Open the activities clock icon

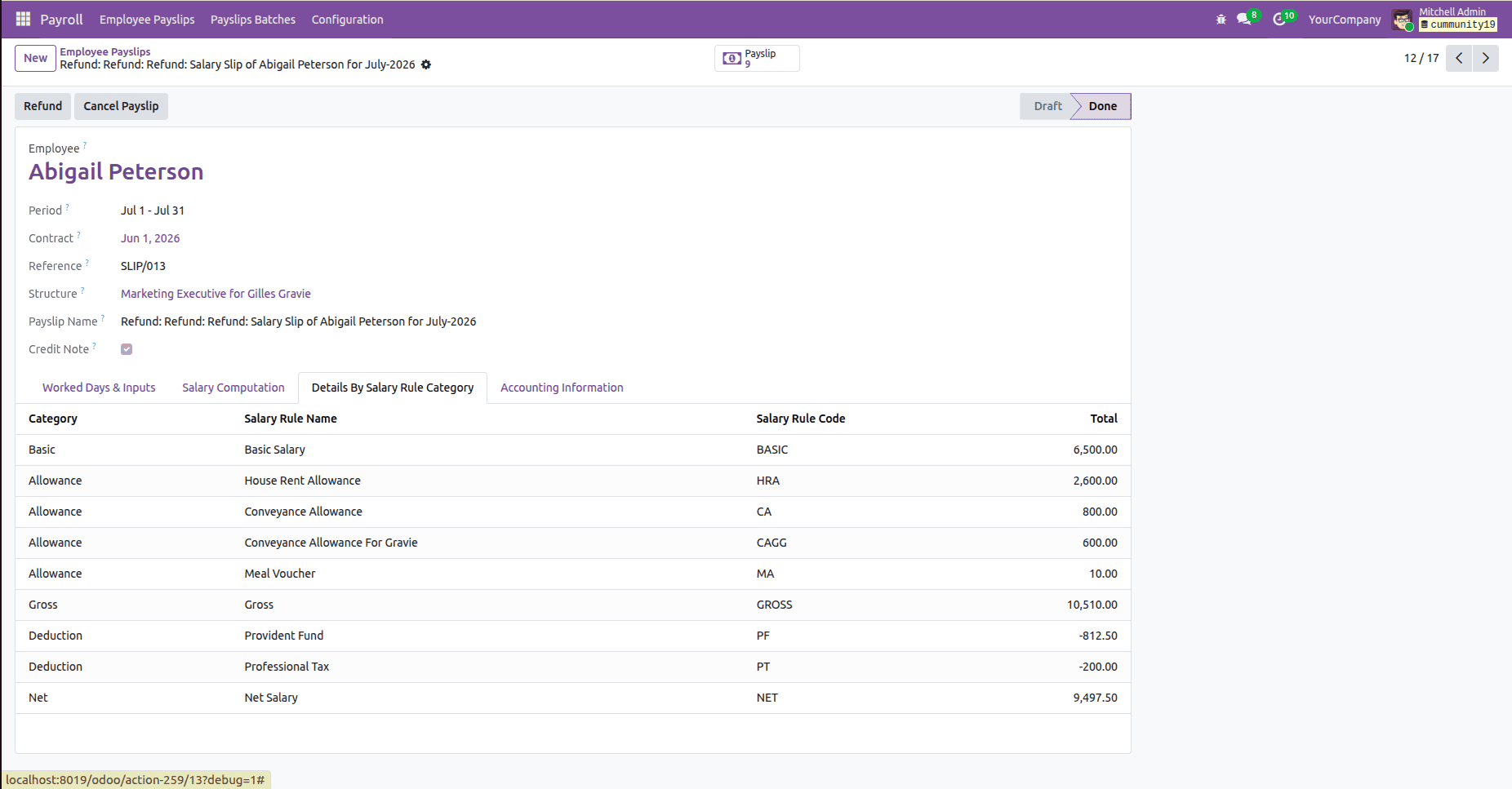pos(1280,19)
